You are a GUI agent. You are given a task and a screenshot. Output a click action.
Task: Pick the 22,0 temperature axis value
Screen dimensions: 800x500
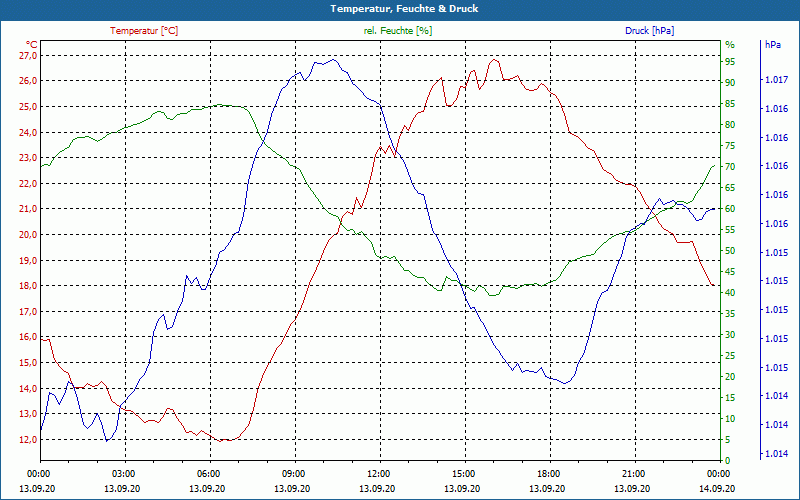[28, 183]
